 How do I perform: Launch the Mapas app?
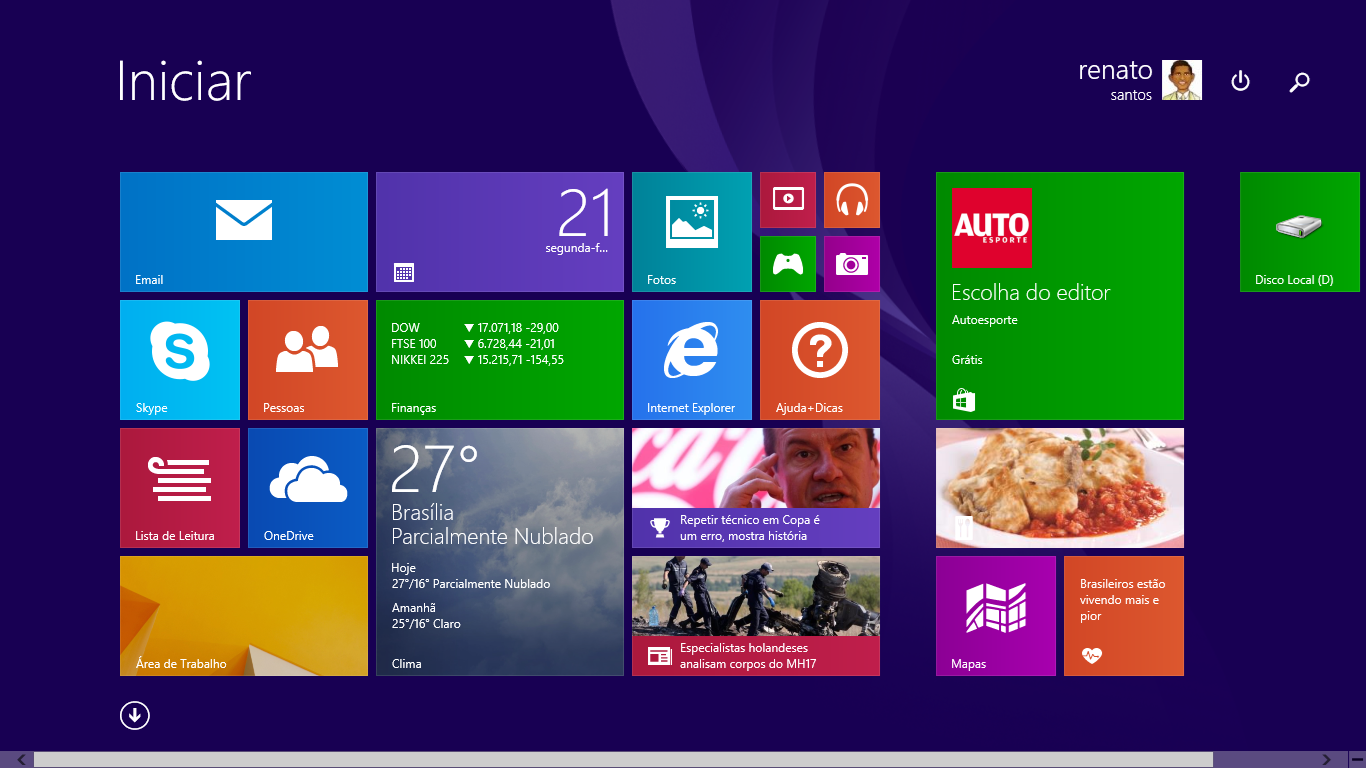[x=996, y=615]
